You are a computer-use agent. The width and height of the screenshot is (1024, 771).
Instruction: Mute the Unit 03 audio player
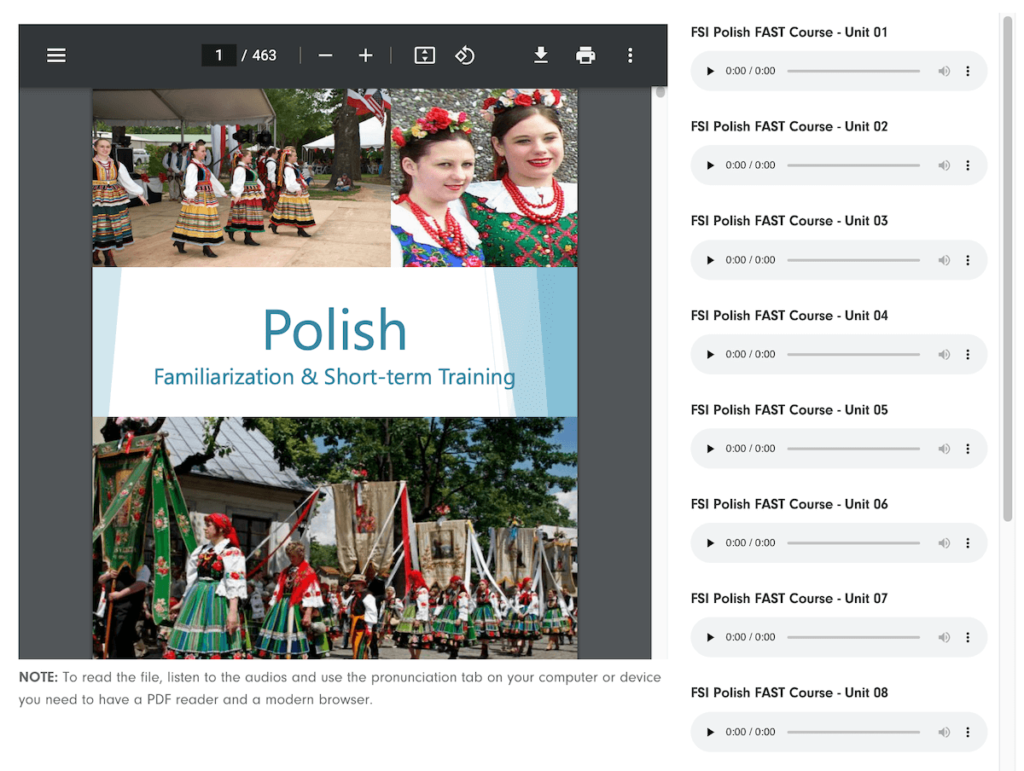[944, 260]
